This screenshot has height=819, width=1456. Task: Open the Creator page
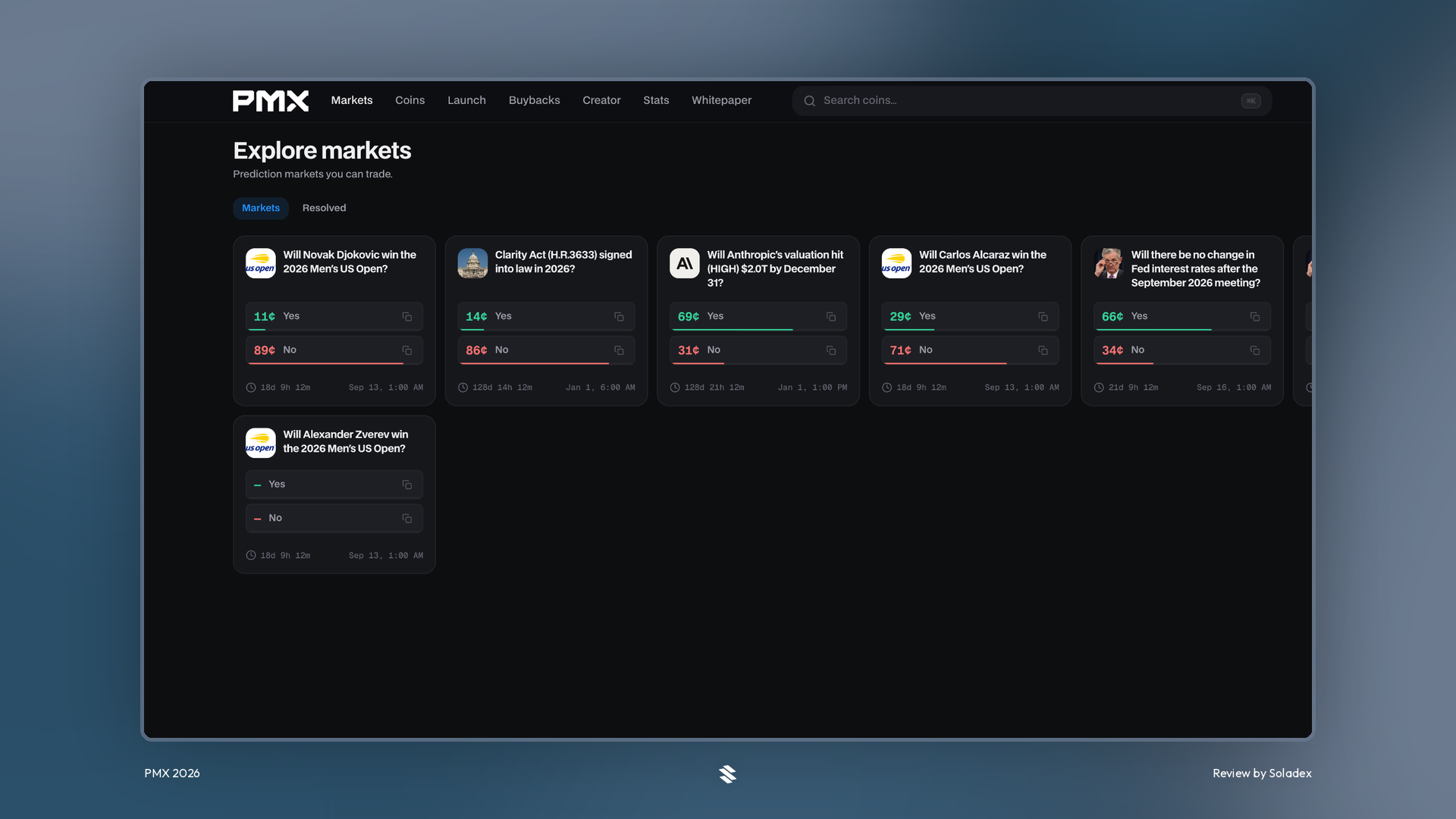click(x=601, y=100)
